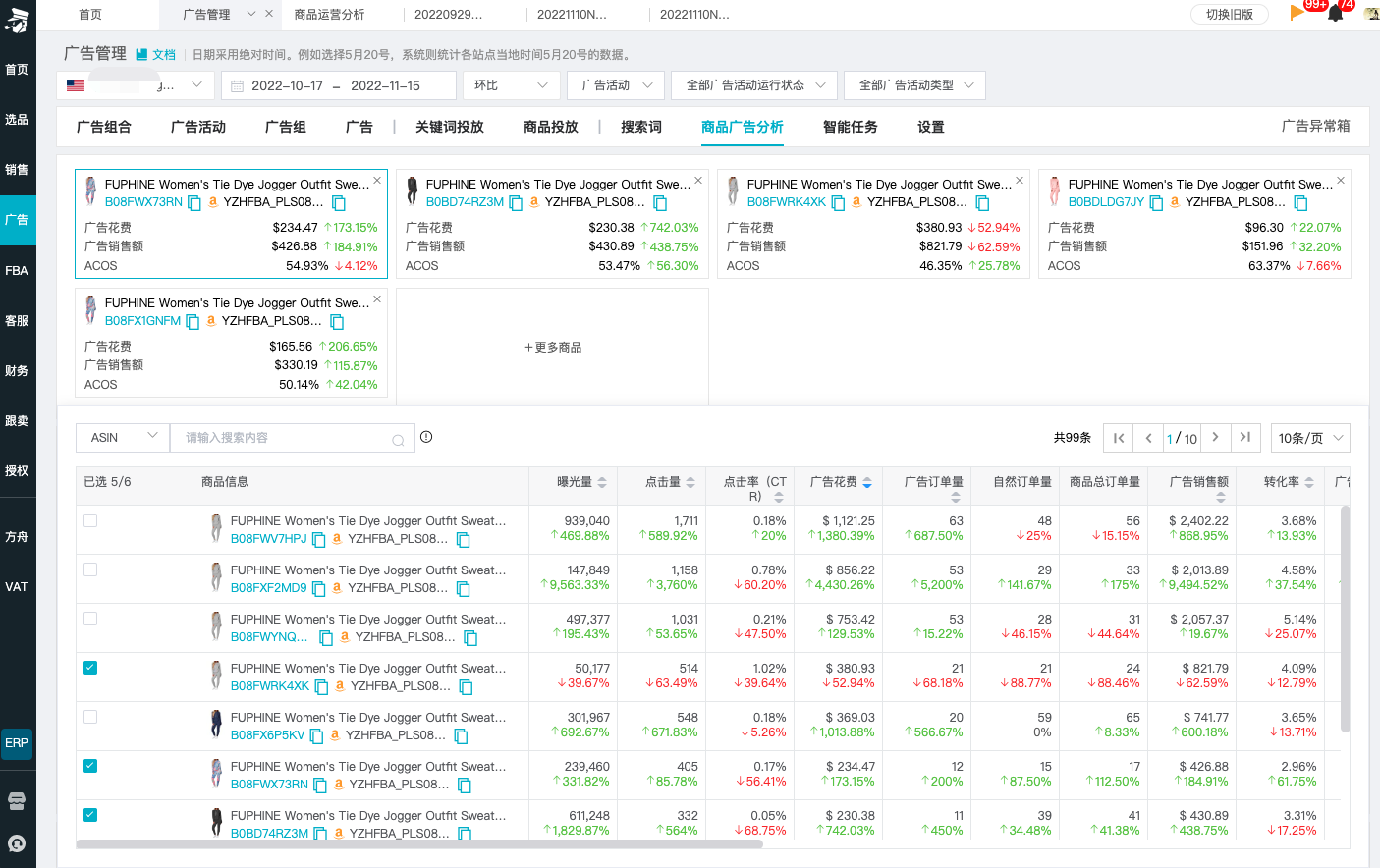Screen dimensions: 1380x868
Task: Click the ERP badge in the sidebar
Action: pyautogui.click(x=17, y=743)
